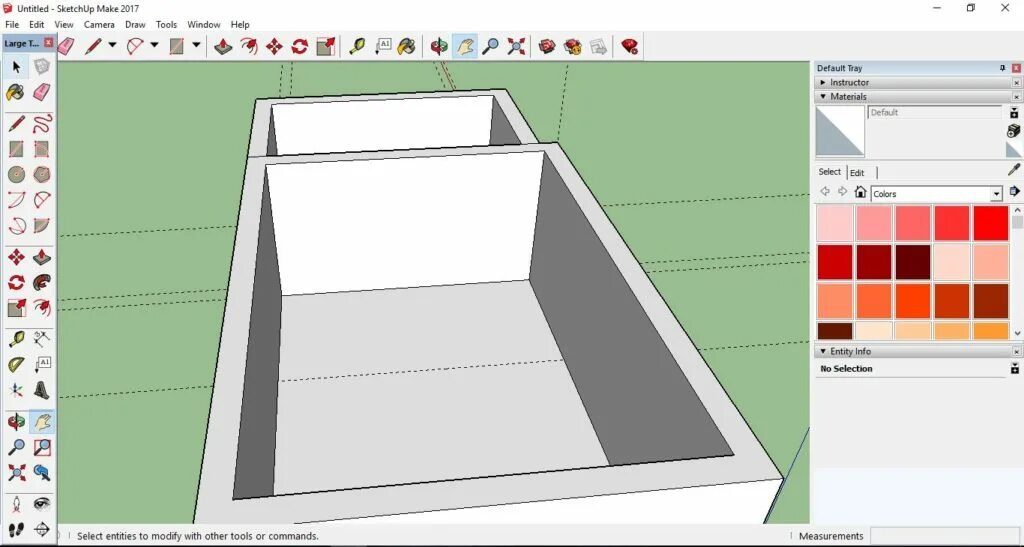
Task: Close the Large Tool Set toolbar
Action: pos(48,42)
